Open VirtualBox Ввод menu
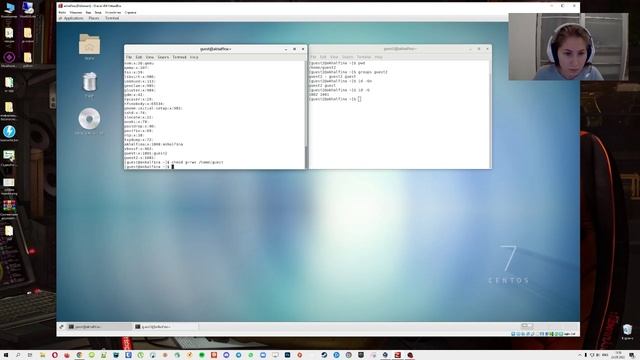Image resolution: width=640 pixels, height=360 pixels. [98, 12]
